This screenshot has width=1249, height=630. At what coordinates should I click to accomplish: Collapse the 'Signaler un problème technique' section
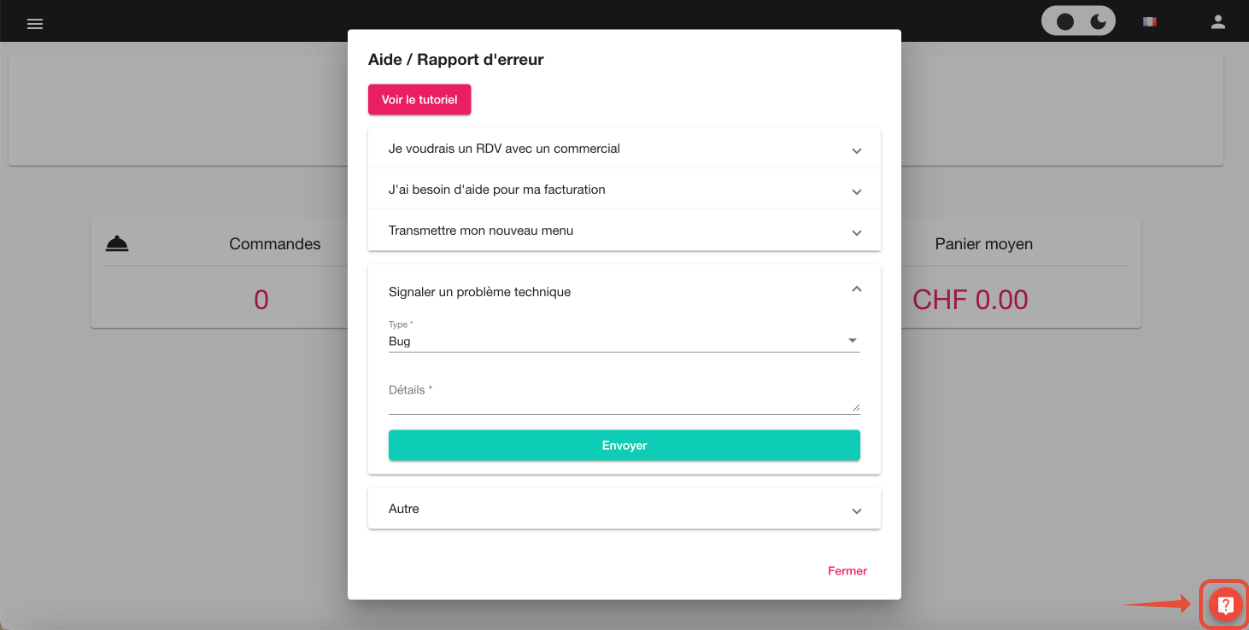856,289
